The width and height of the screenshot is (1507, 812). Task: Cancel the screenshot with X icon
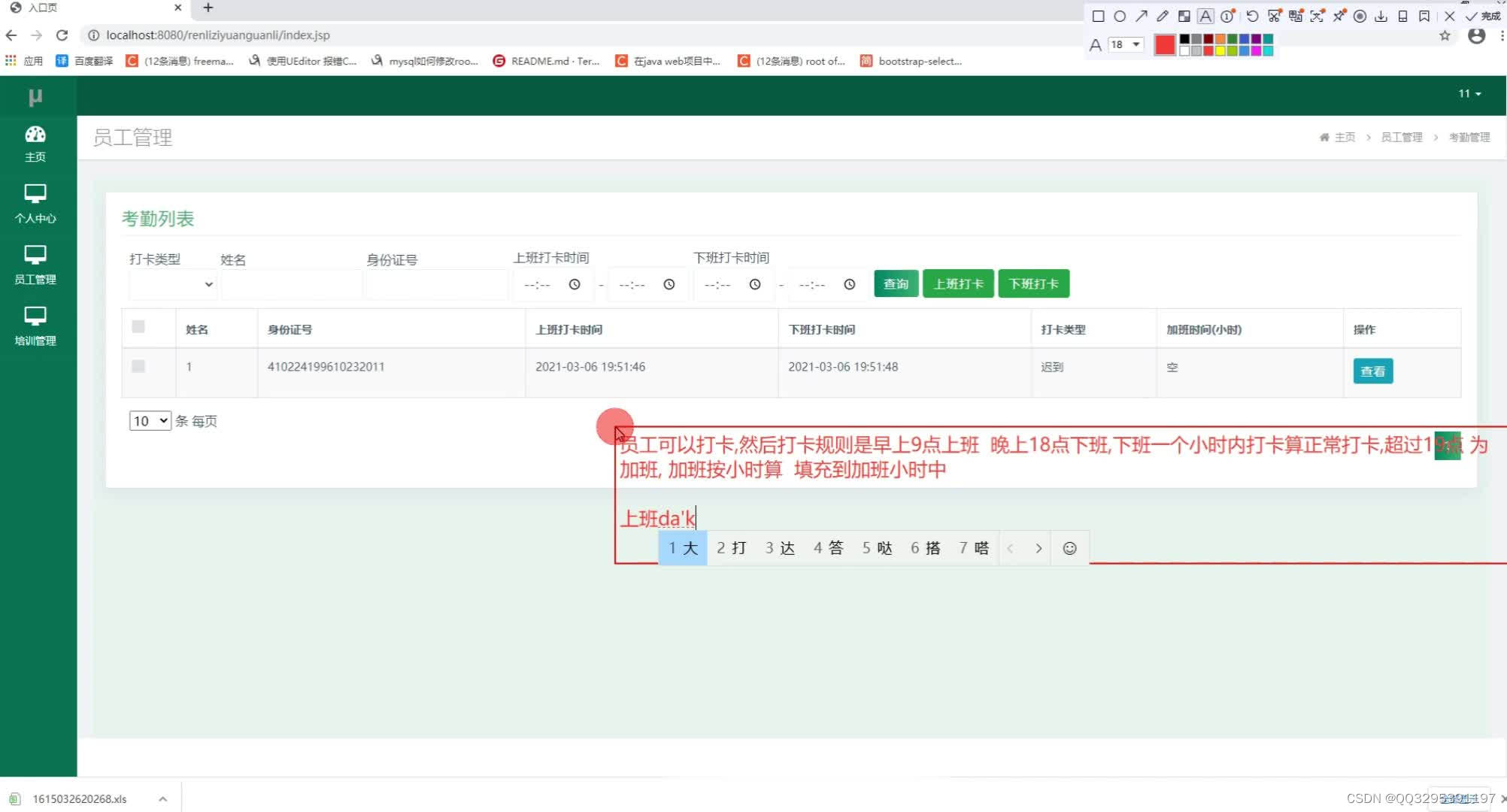[1450, 17]
